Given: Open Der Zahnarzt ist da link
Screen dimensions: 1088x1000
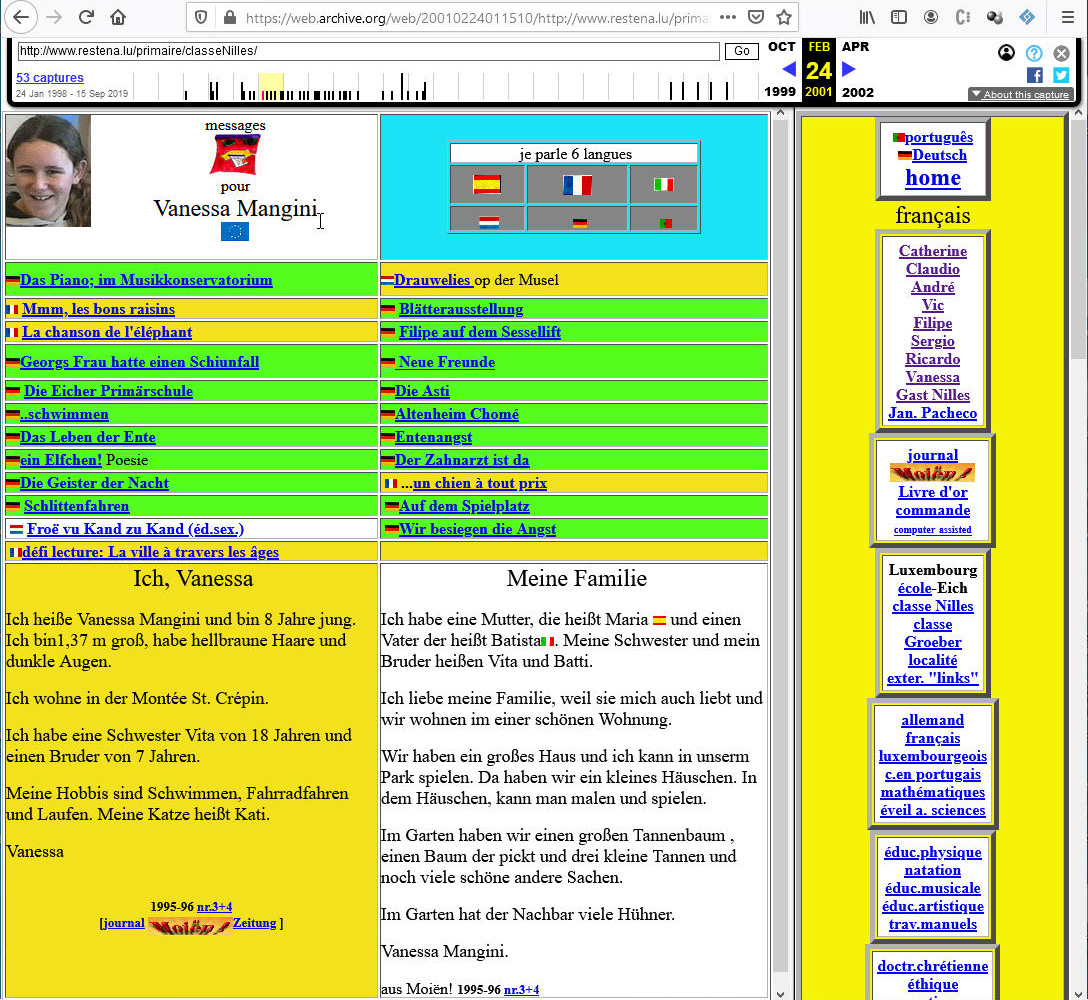Looking at the screenshot, I should (x=461, y=460).
